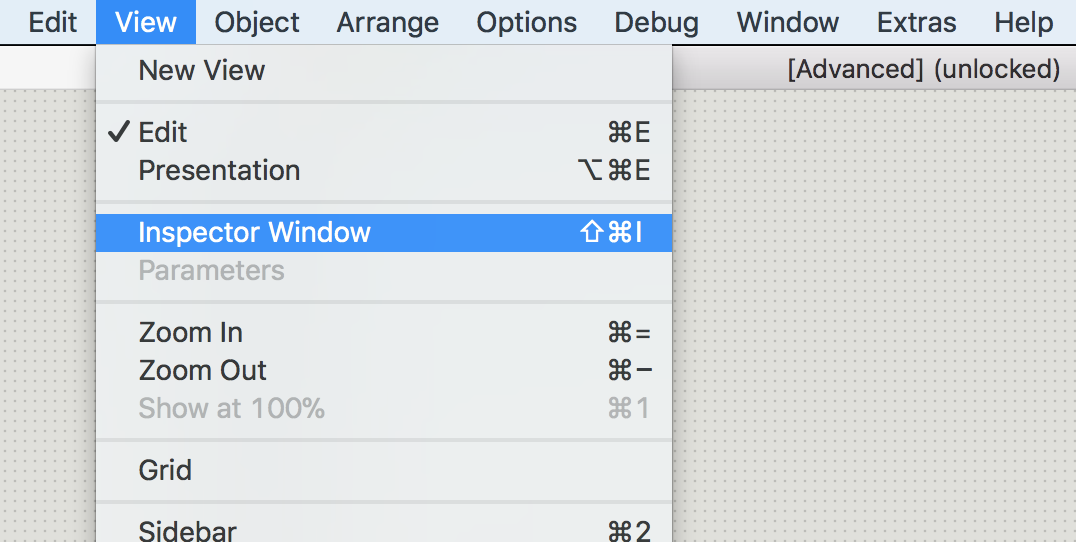The height and width of the screenshot is (542, 1076).
Task: Select Zoom In menu entry
Action: [x=384, y=333]
